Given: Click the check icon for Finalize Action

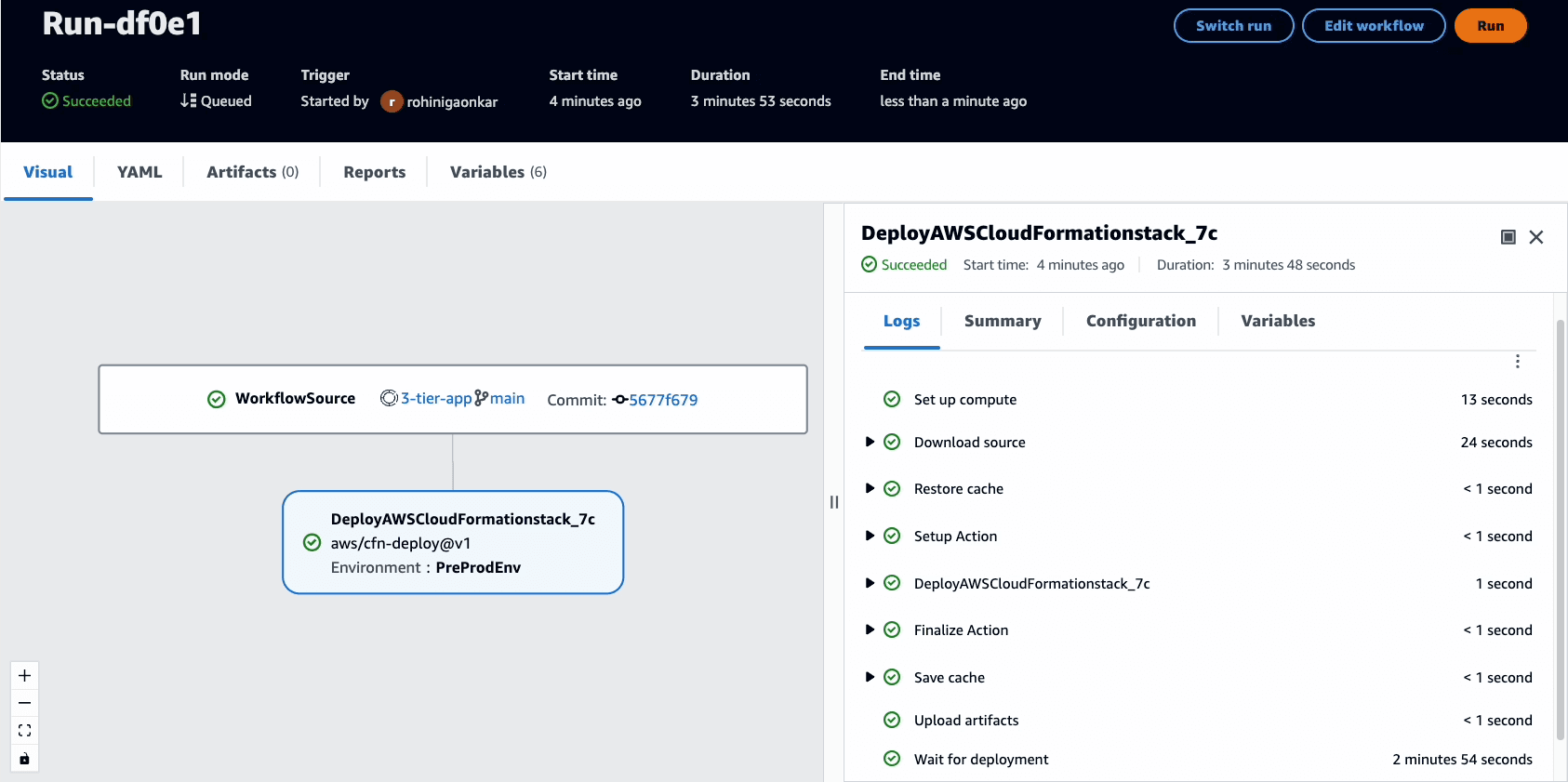Looking at the screenshot, I should [892, 630].
